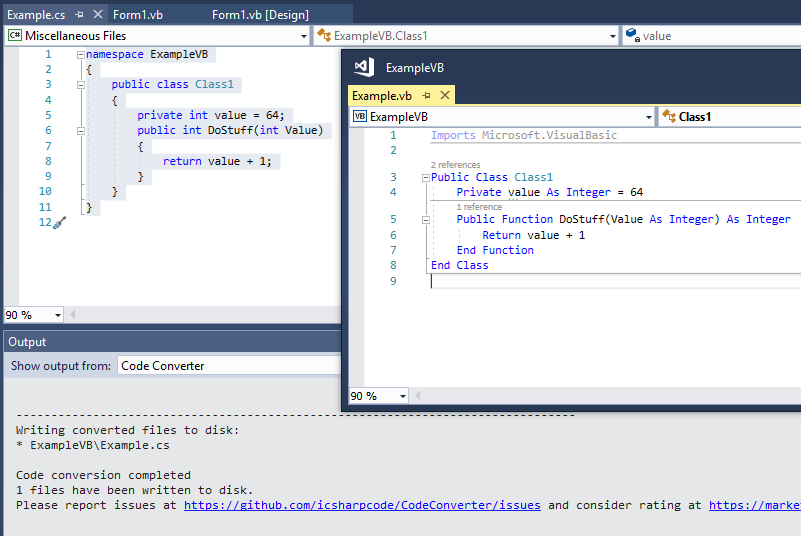Click 'End Class' in VB editor
Screen dimensions: 801x536
pyautogui.click(x=459, y=265)
